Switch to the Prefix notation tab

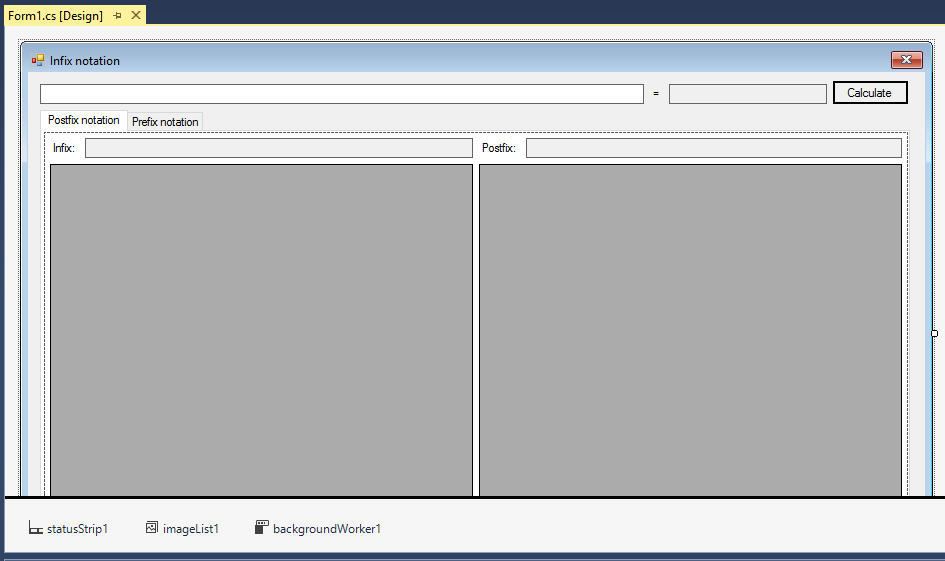coord(165,122)
